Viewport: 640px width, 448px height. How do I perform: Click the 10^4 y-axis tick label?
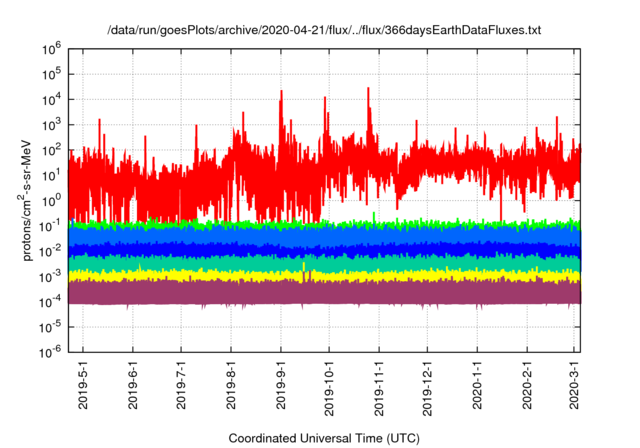[x=51, y=100]
